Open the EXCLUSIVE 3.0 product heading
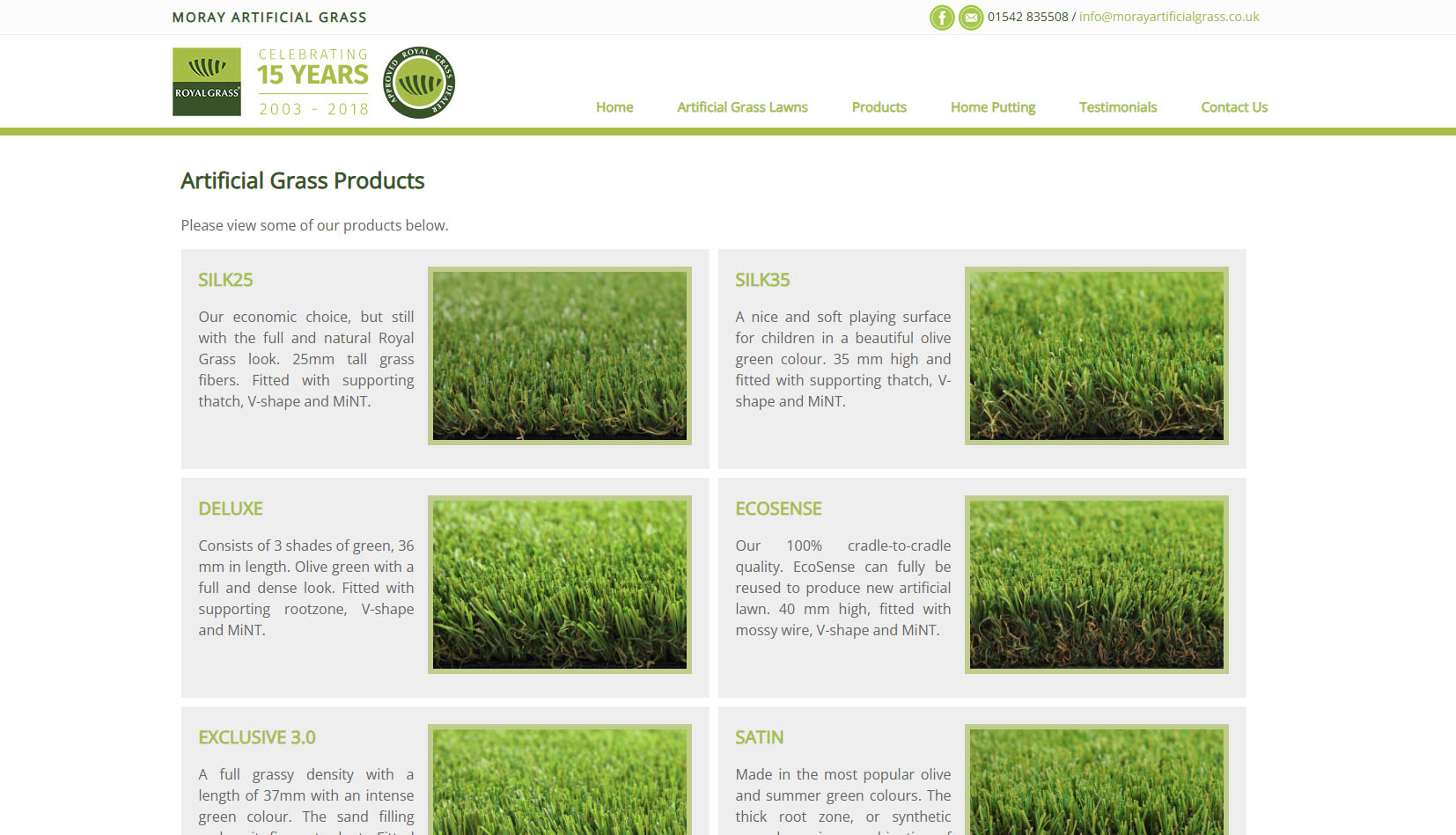The image size is (1456, 835). [x=257, y=737]
